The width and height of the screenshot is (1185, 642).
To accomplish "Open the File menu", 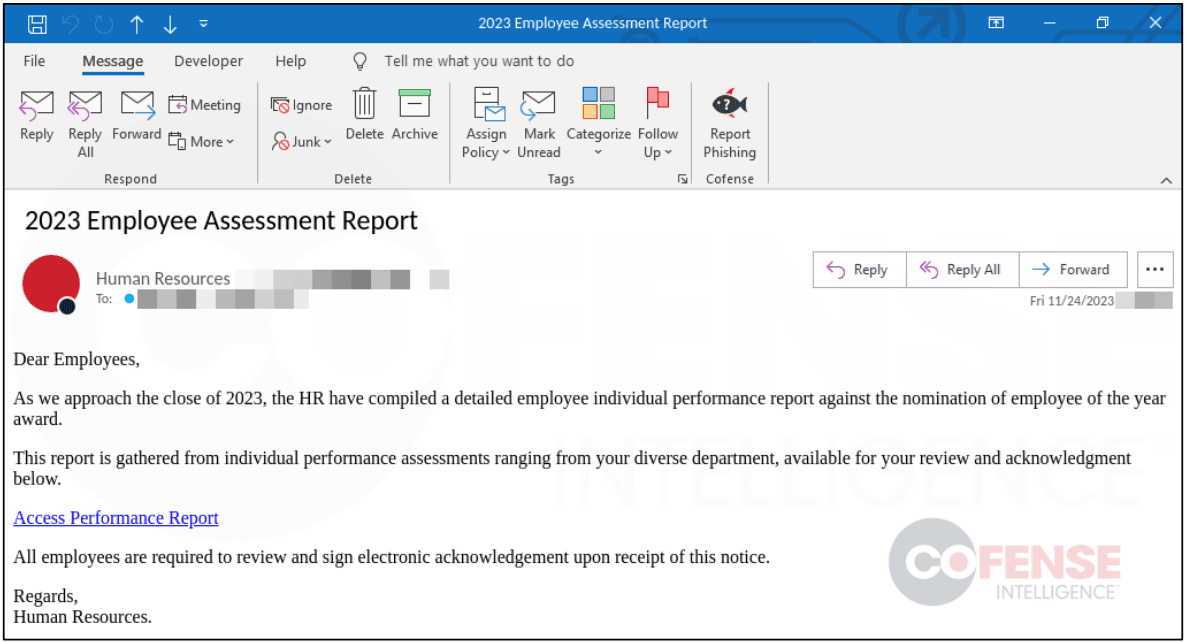I will (x=34, y=61).
